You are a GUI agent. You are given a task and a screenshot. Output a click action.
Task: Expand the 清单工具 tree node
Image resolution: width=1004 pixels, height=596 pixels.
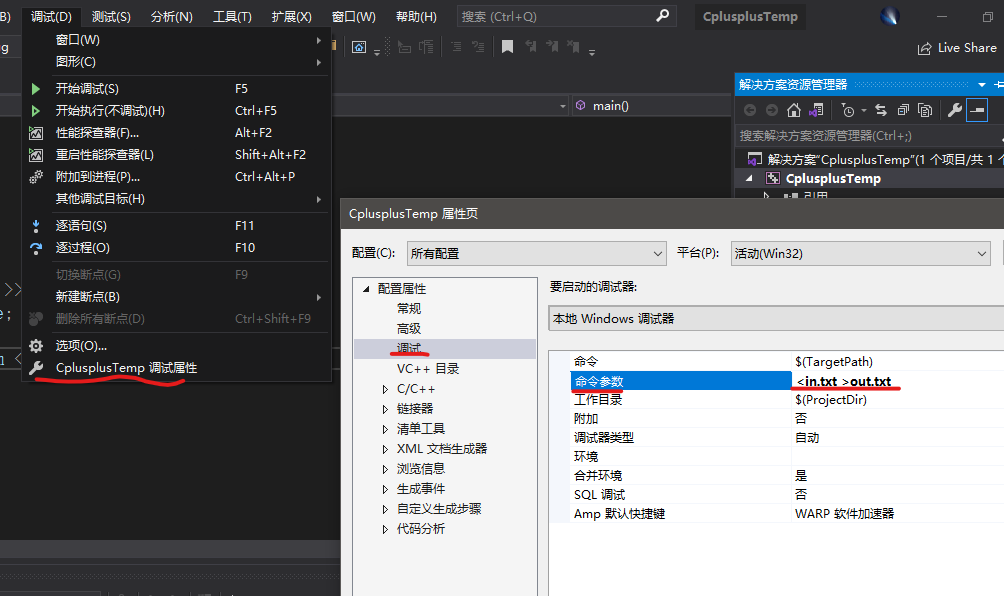pyautogui.click(x=385, y=429)
